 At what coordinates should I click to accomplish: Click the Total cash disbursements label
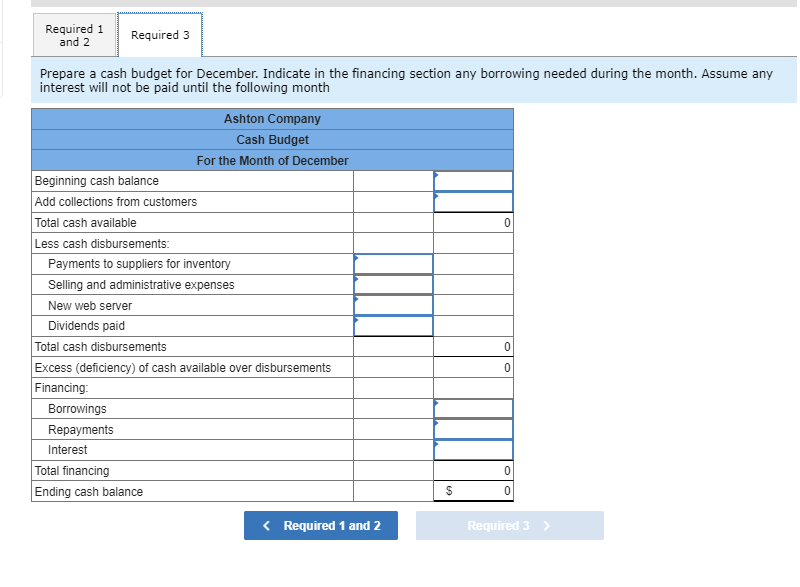[x=101, y=347]
